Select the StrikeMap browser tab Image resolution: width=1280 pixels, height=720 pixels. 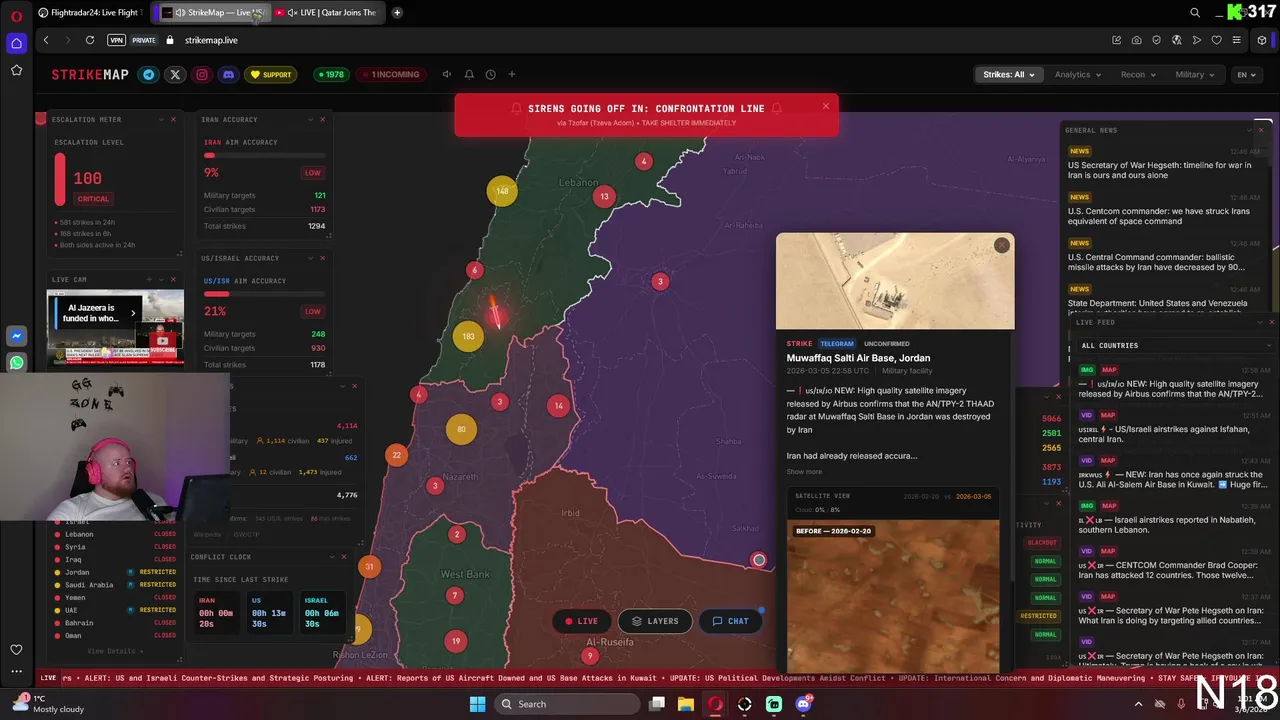tap(212, 13)
